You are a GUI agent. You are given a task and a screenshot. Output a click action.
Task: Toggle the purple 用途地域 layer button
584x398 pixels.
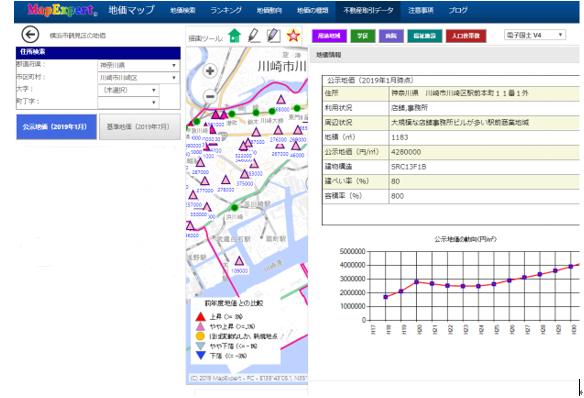coord(329,36)
